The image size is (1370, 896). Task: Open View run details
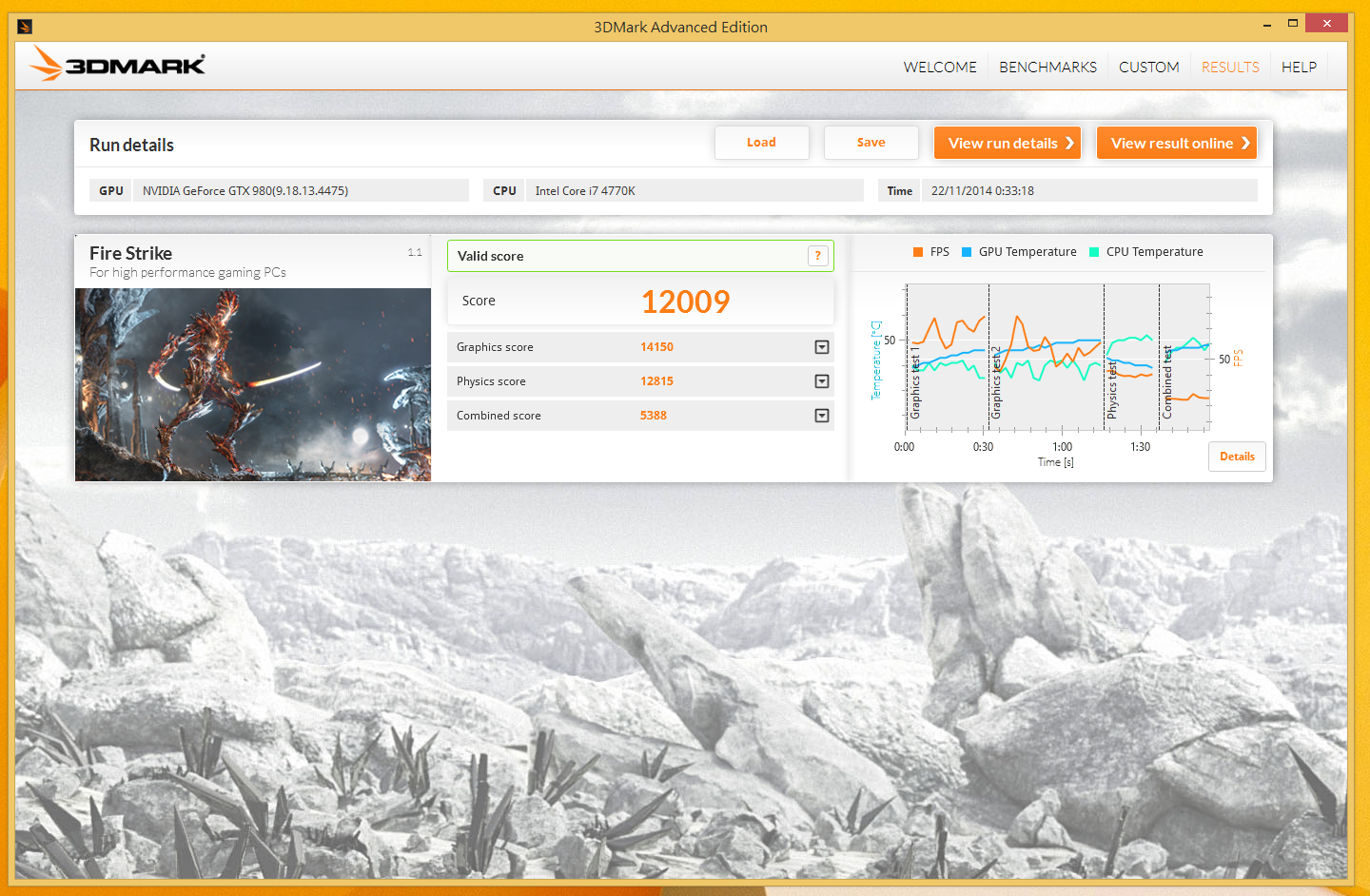click(1008, 143)
